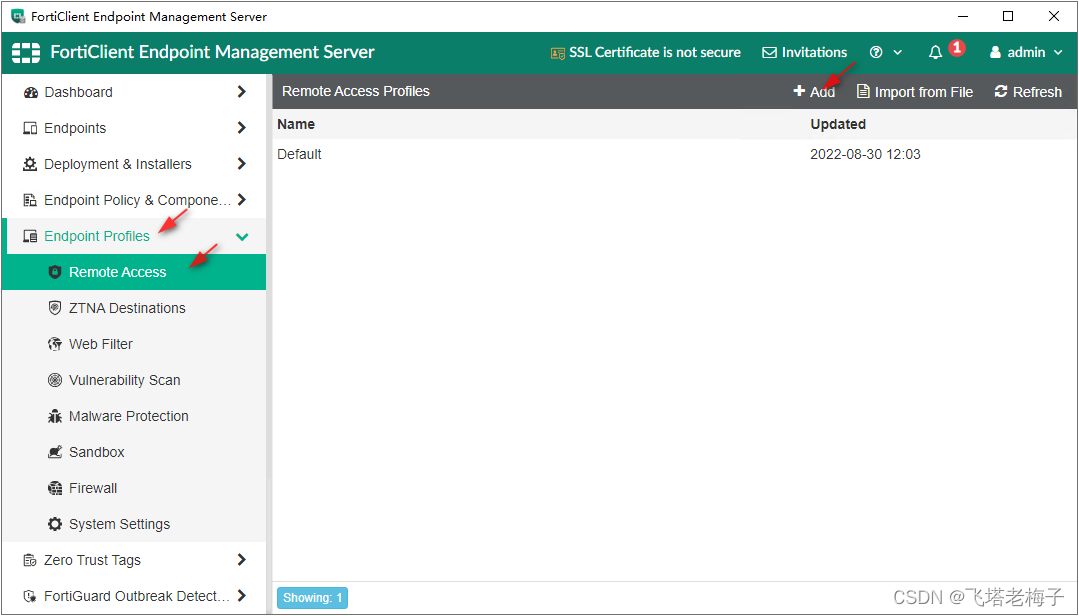Click the SSL certificate warning icon
This screenshot has width=1079, height=616.
click(x=557, y=53)
